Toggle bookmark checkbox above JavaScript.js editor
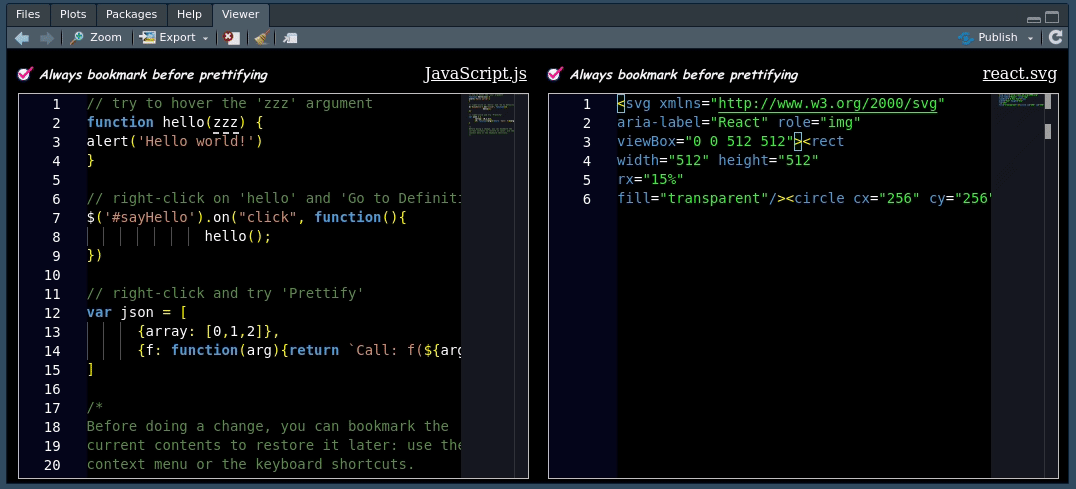Viewport: 1076px width, 489px height. click(x=26, y=75)
